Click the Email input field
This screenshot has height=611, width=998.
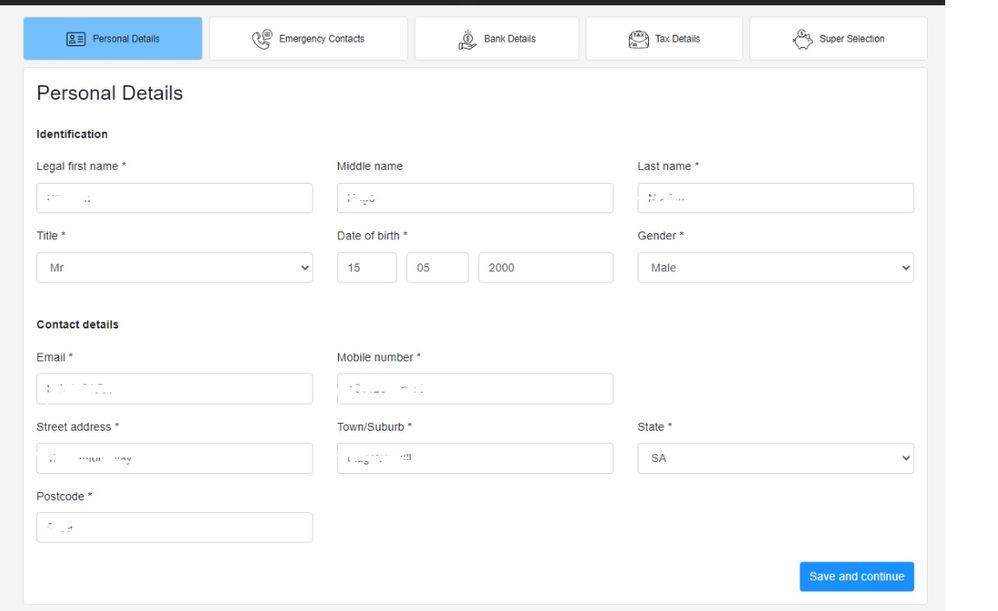pos(174,389)
